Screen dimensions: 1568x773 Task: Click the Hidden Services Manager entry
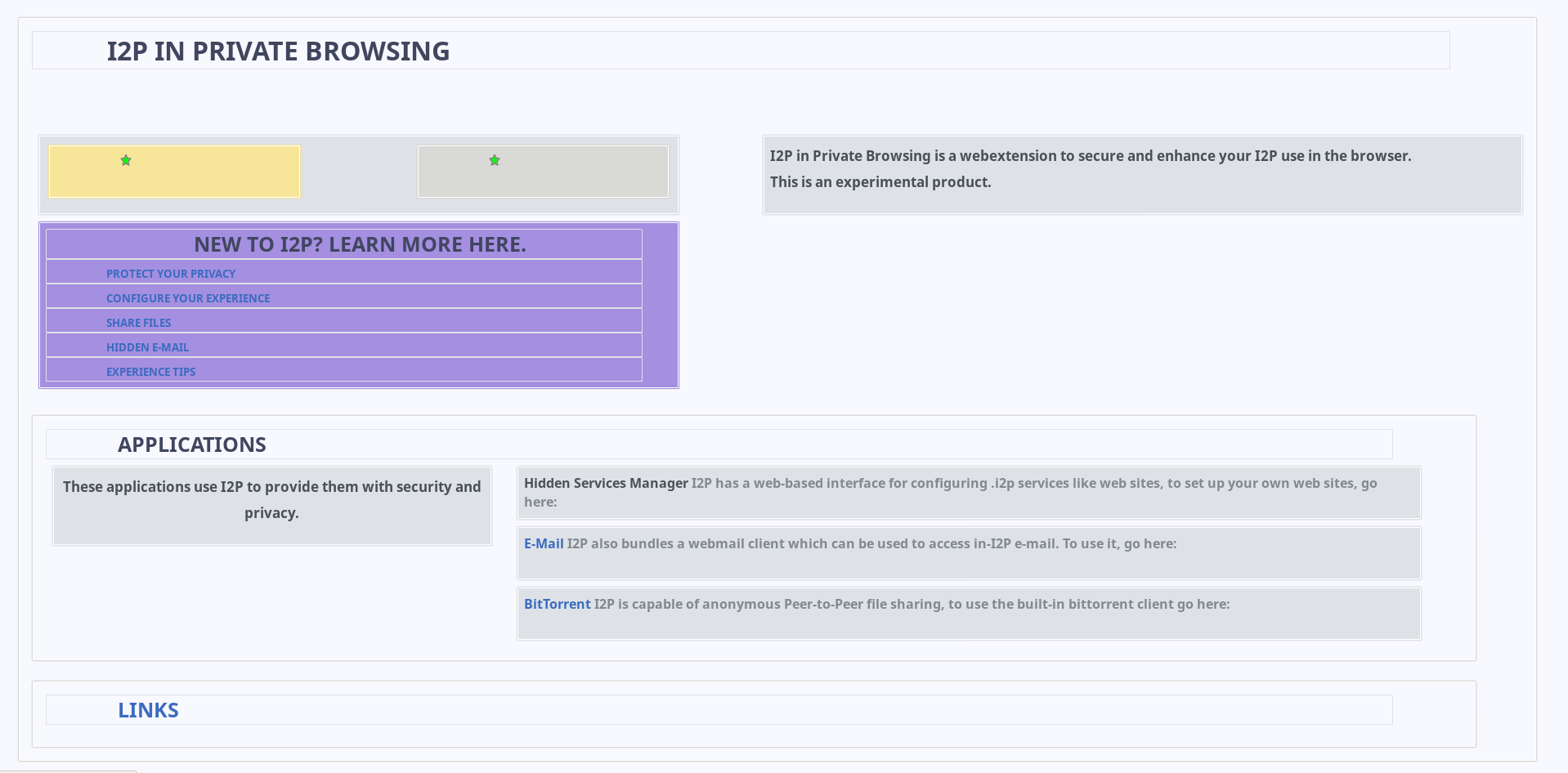coord(606,483)
